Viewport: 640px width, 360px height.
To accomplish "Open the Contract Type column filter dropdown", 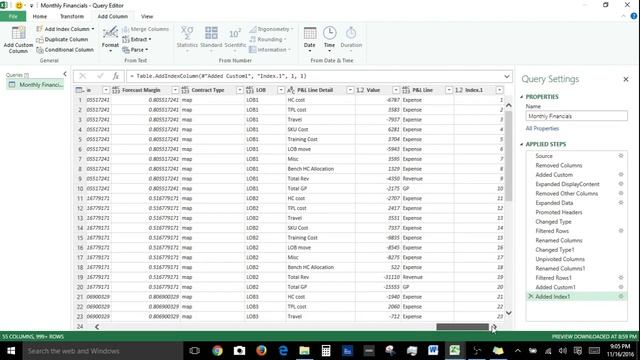I will [240, 90].
